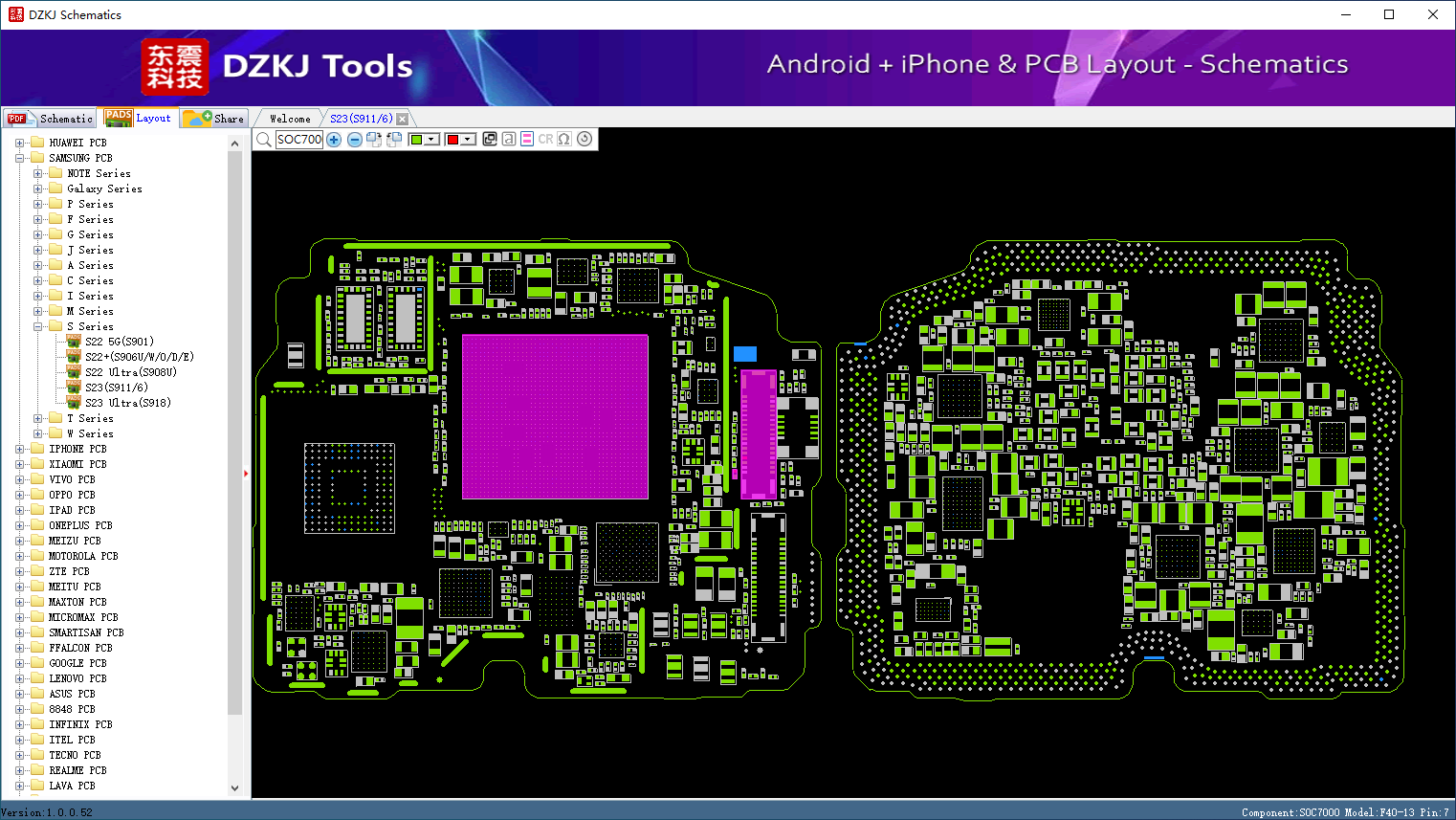The height and width of the screenshot is (820, 1456).
Task: Click the Version 1.0.0.52 status text
Action: [x=47, y=812]
